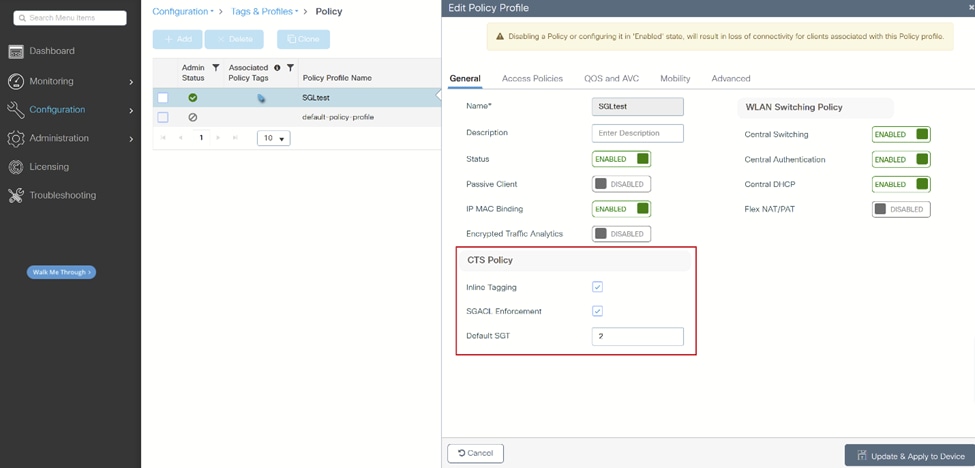Viewport: 975px width, 468px height.
Task: Toggle the Status switch off
Action: pyautogui.click(x=621, y=159)
